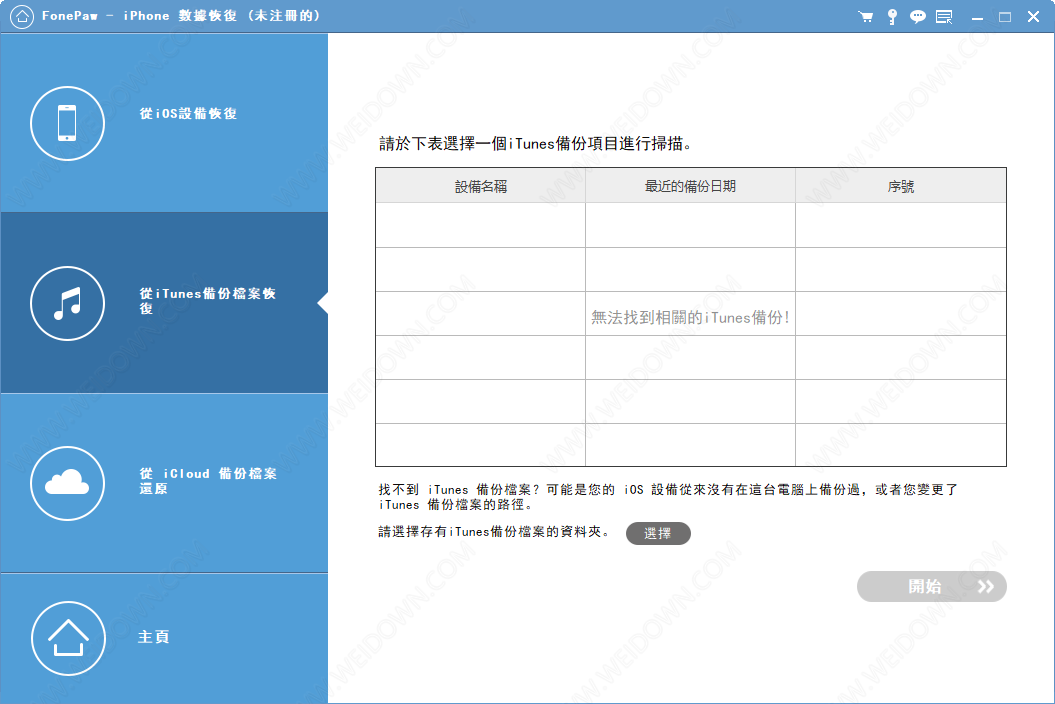Click the 請選擇存有iTunes備份檔案的資料夾 text
Viewport: 1055px width, 704px height.
[x=494, y=532]
